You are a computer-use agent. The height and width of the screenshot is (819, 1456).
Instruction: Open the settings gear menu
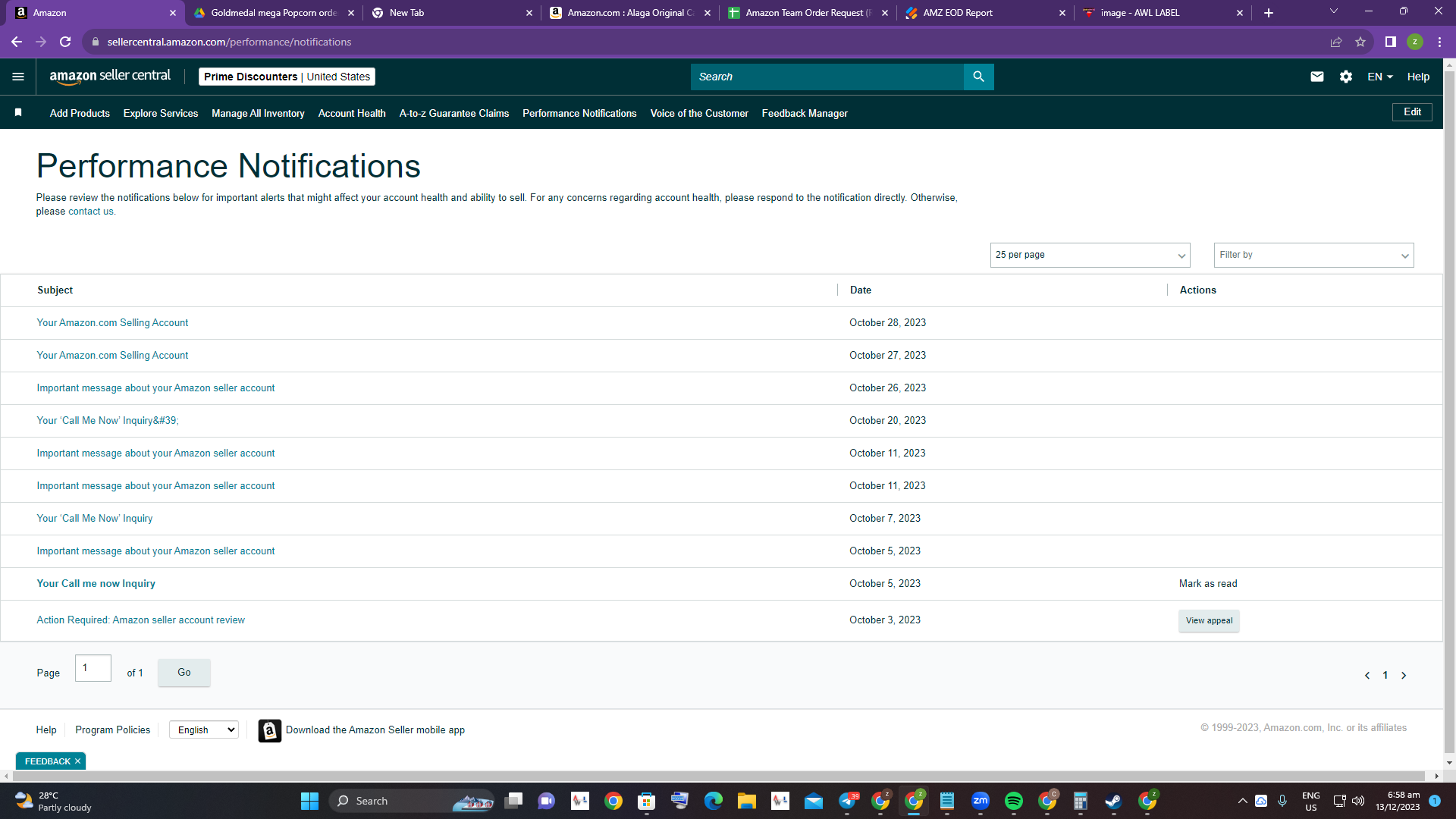pos(1346,77)
